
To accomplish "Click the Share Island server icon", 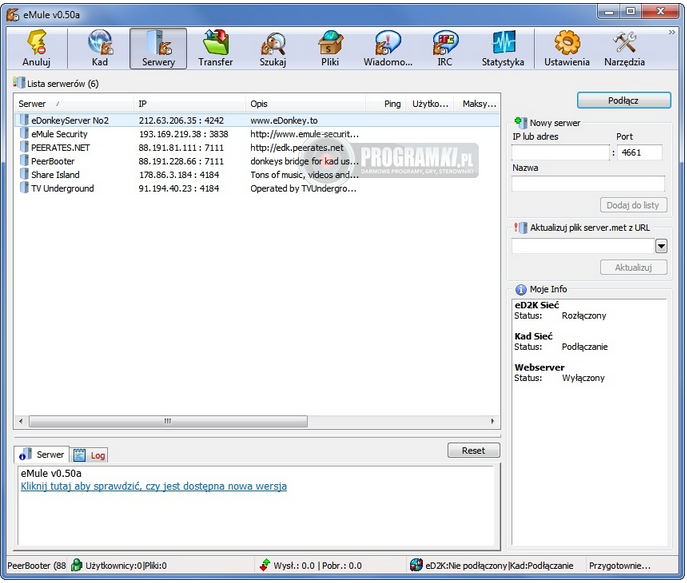I will click(x=24, y=174).
